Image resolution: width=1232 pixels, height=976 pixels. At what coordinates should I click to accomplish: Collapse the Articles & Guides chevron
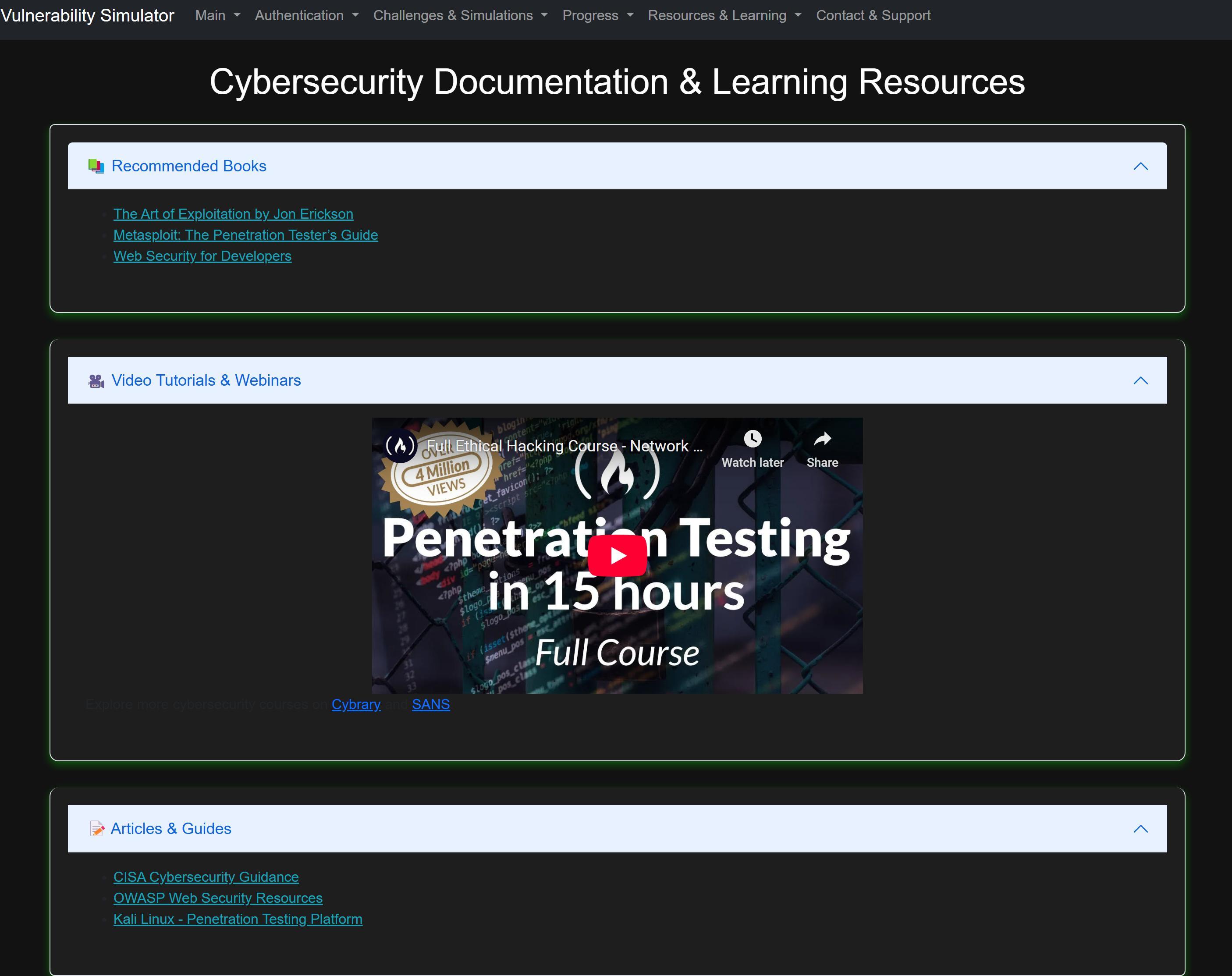[x=1140, y=829]
